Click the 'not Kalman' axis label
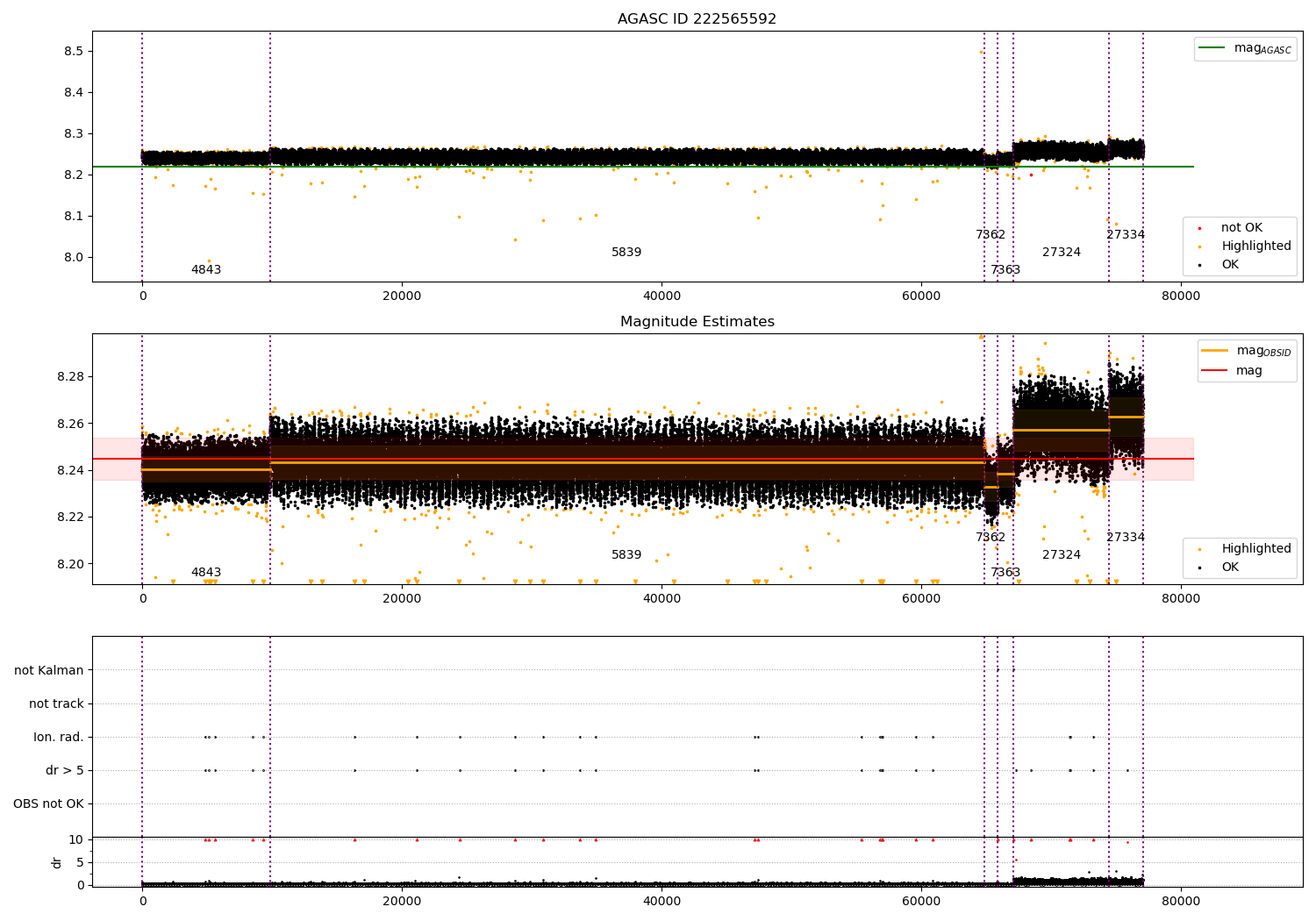This screenshot has height=921, width=1316. (49, 671)
